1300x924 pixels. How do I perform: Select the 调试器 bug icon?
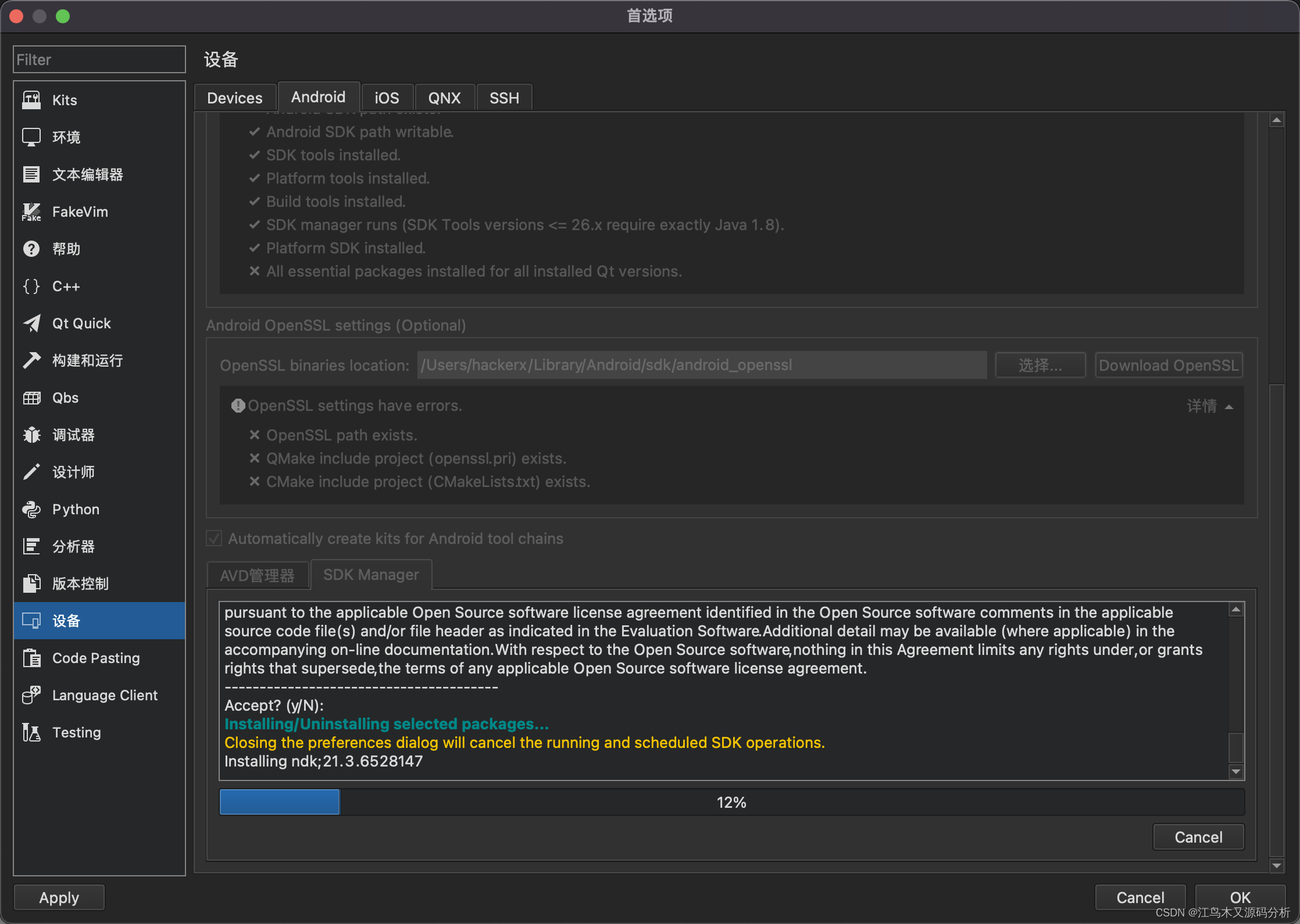click(x=31, y=435)
